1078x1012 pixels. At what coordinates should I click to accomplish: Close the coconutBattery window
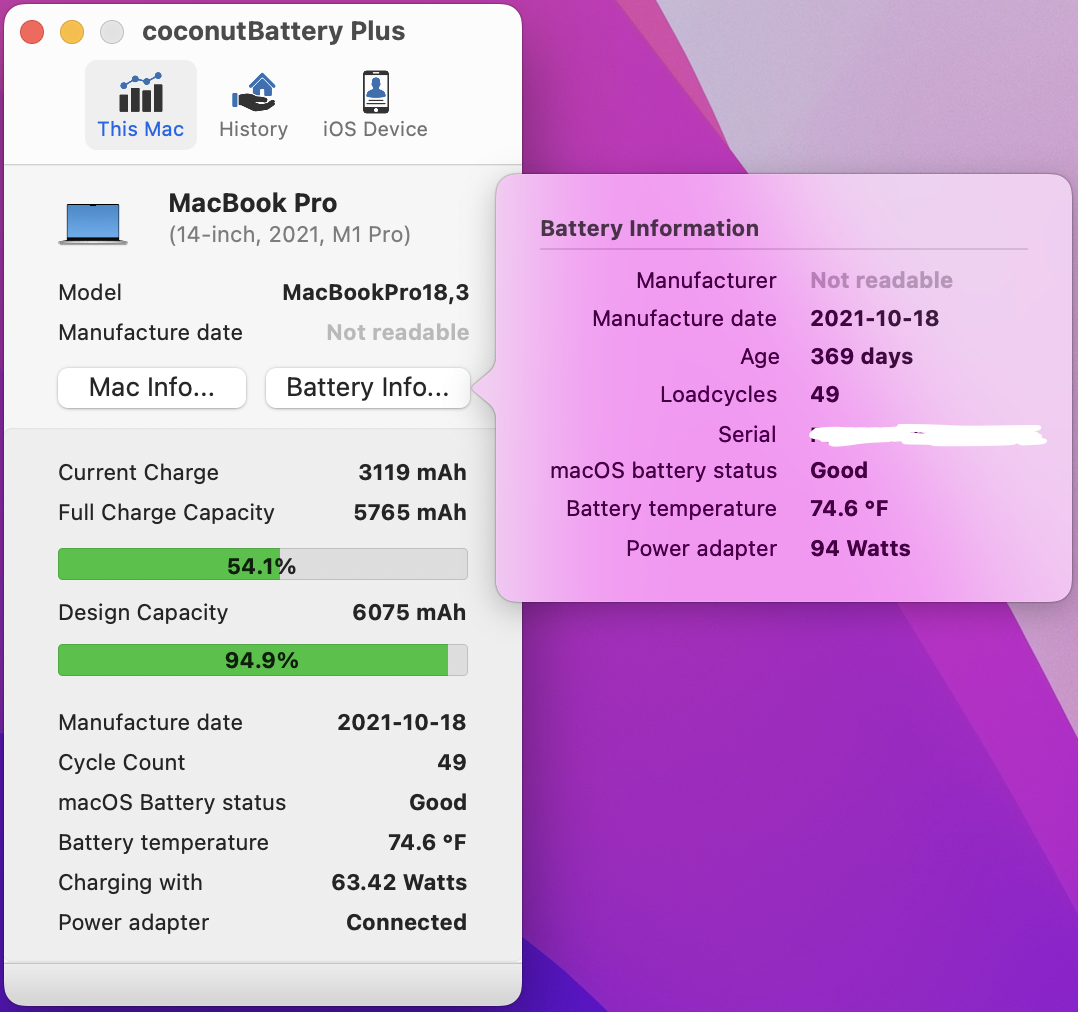pos(32,32)
